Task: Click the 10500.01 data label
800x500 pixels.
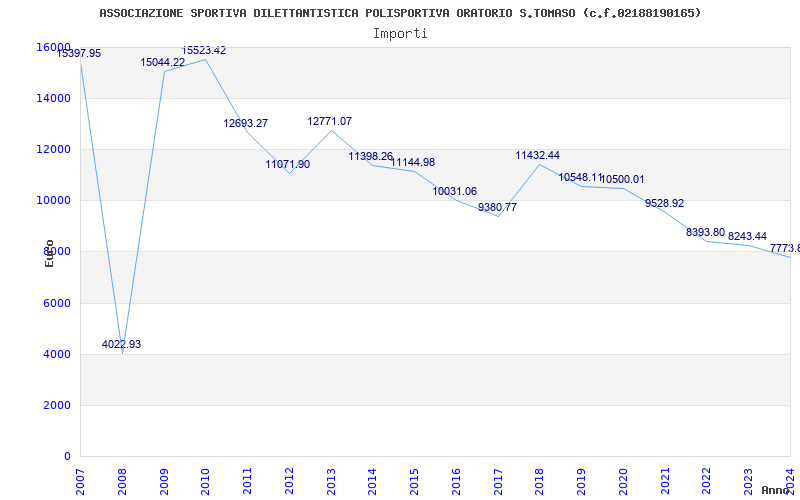Action: 622,180
